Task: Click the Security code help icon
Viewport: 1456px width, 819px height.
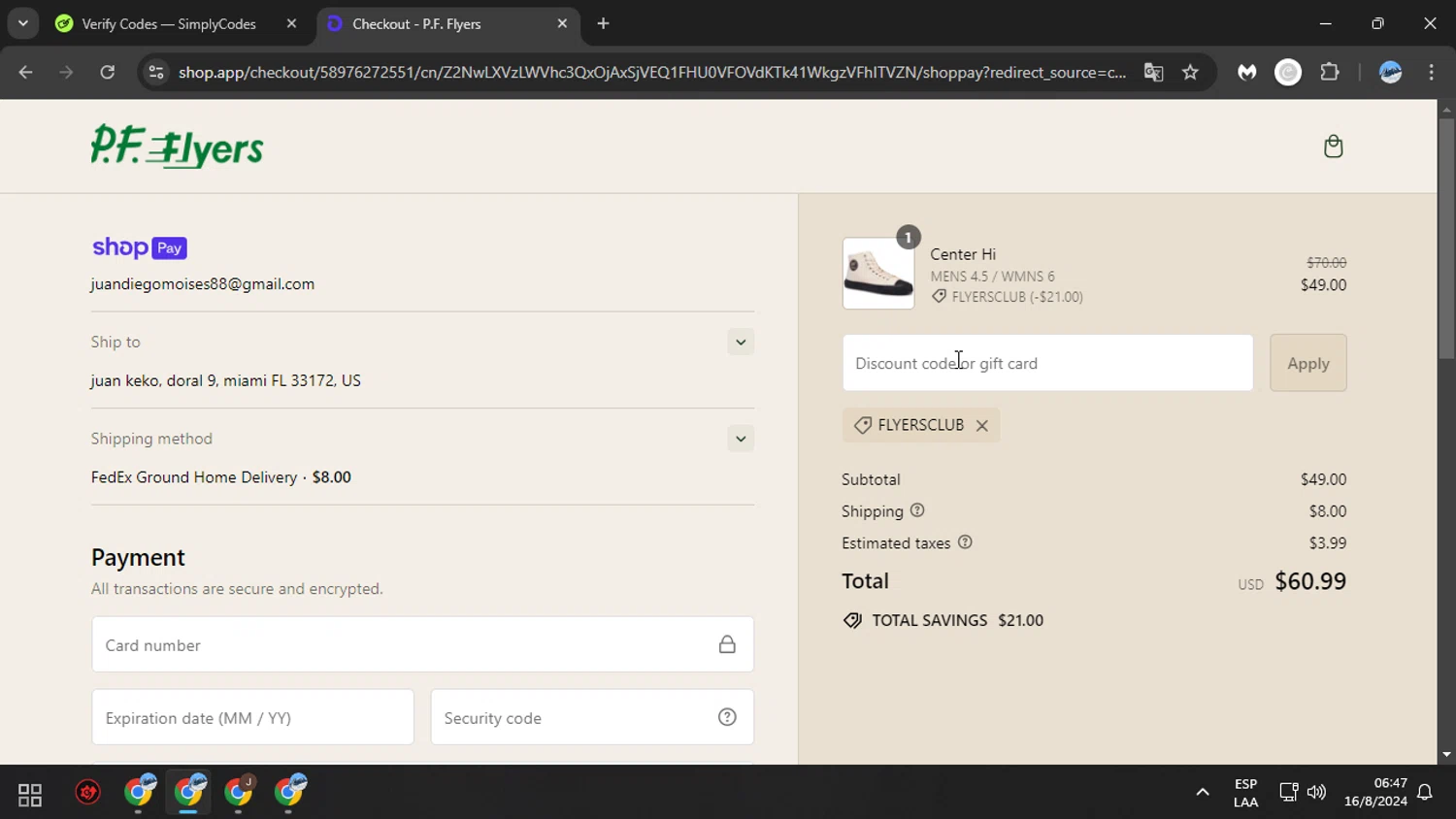Action: click(727, 717)
